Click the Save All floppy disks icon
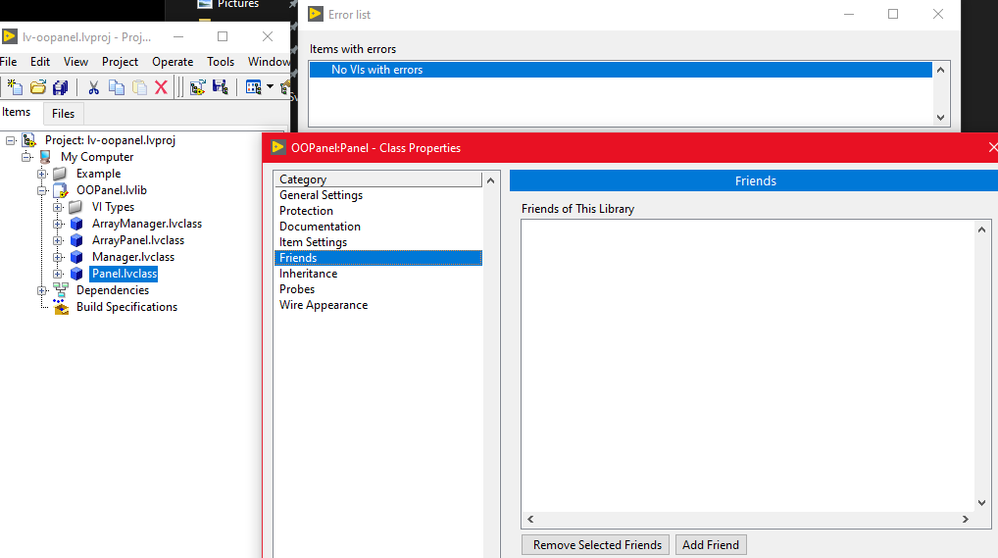 60,87
